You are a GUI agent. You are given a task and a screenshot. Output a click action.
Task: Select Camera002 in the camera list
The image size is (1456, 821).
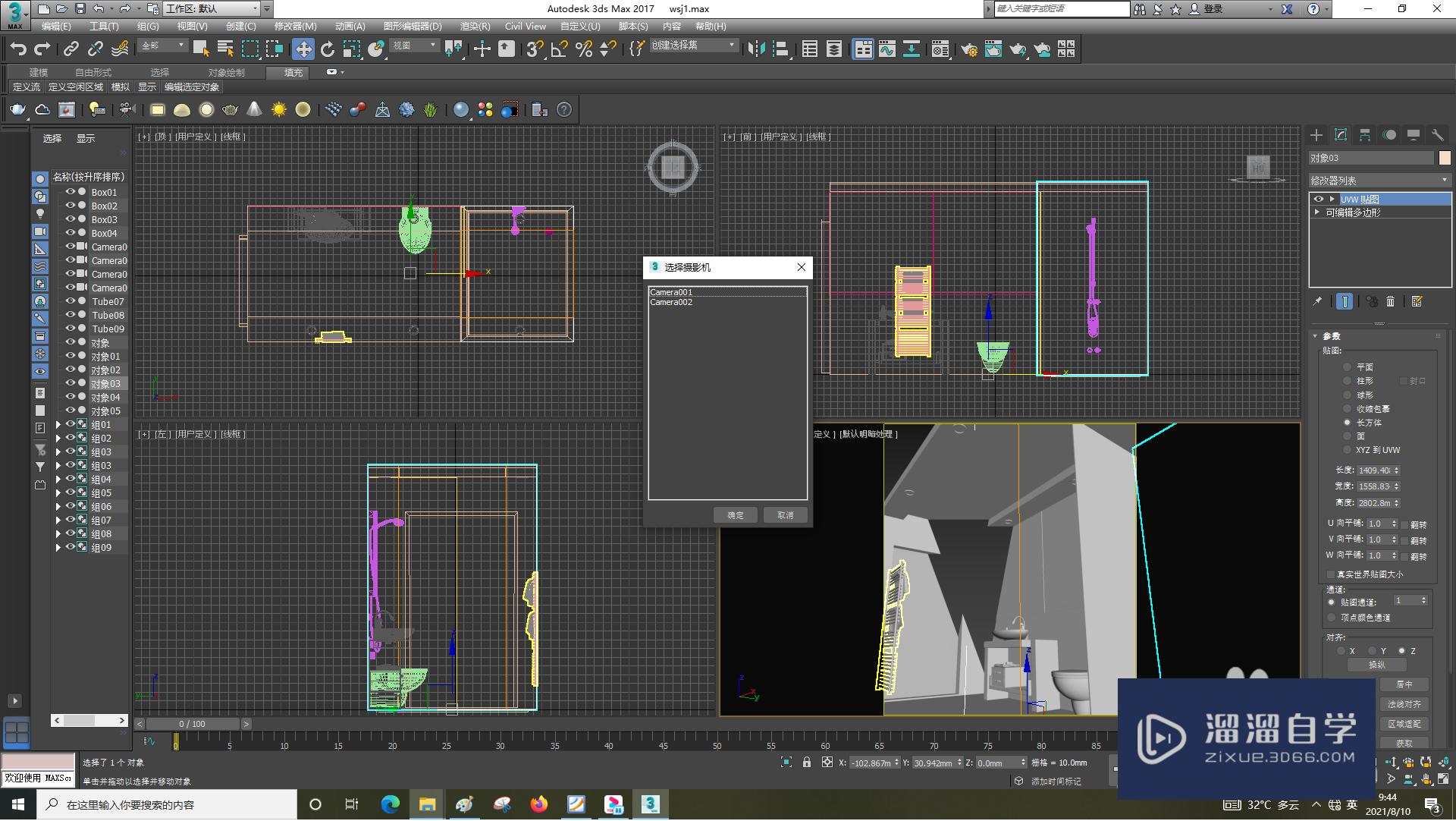point(671,303)
